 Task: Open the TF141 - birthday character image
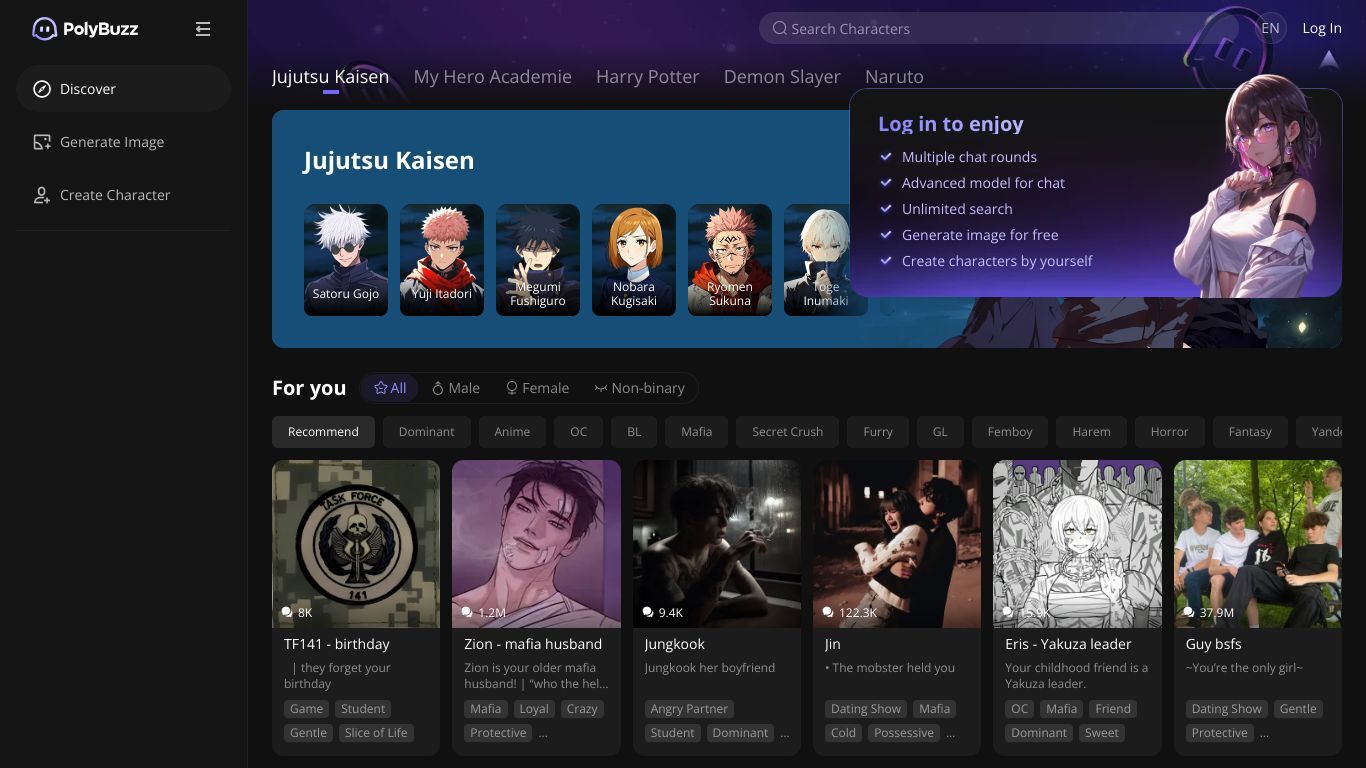pyautogui.click(x=356, y=544)
